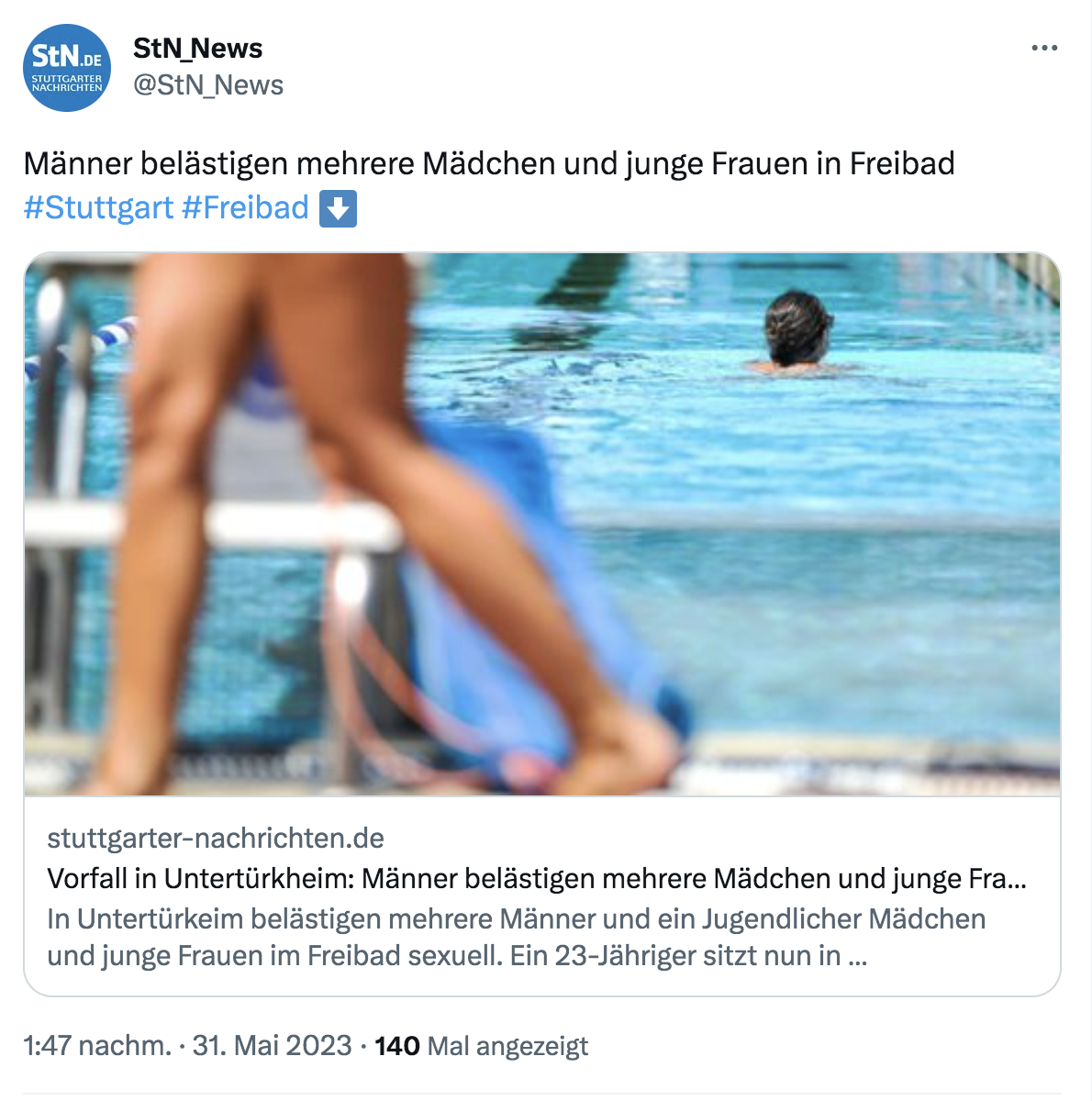Open the StN_News display name
The width and height of the screenshot is (1092, 1101).
tap(197, 48)
